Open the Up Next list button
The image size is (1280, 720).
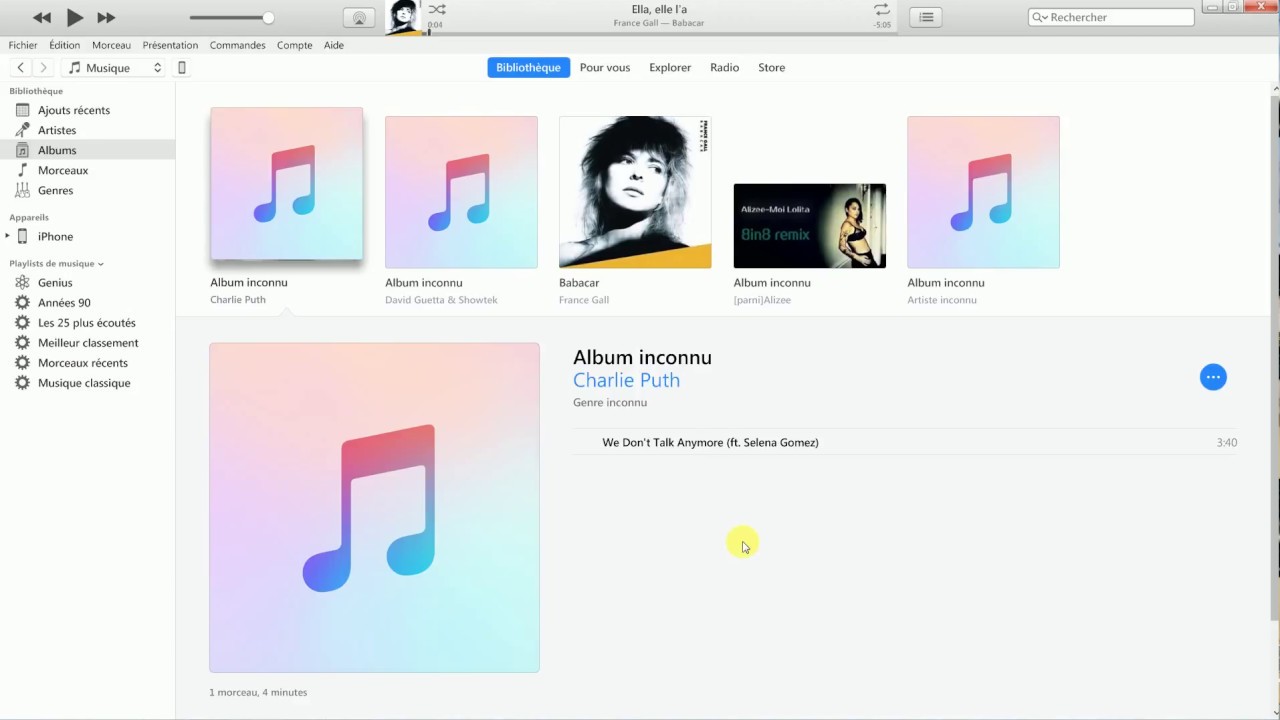[926, 17]
